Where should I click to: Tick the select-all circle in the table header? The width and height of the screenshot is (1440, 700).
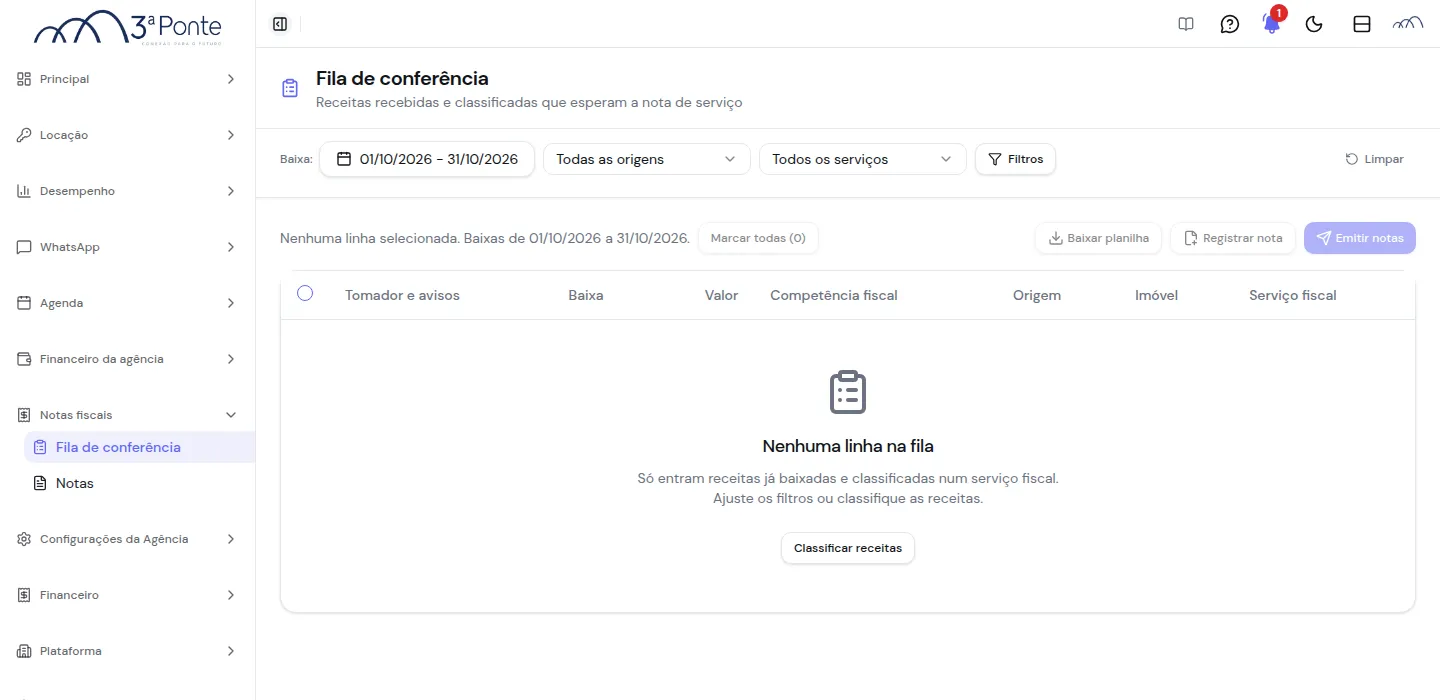pyautogui.click(x=305, y=293)
